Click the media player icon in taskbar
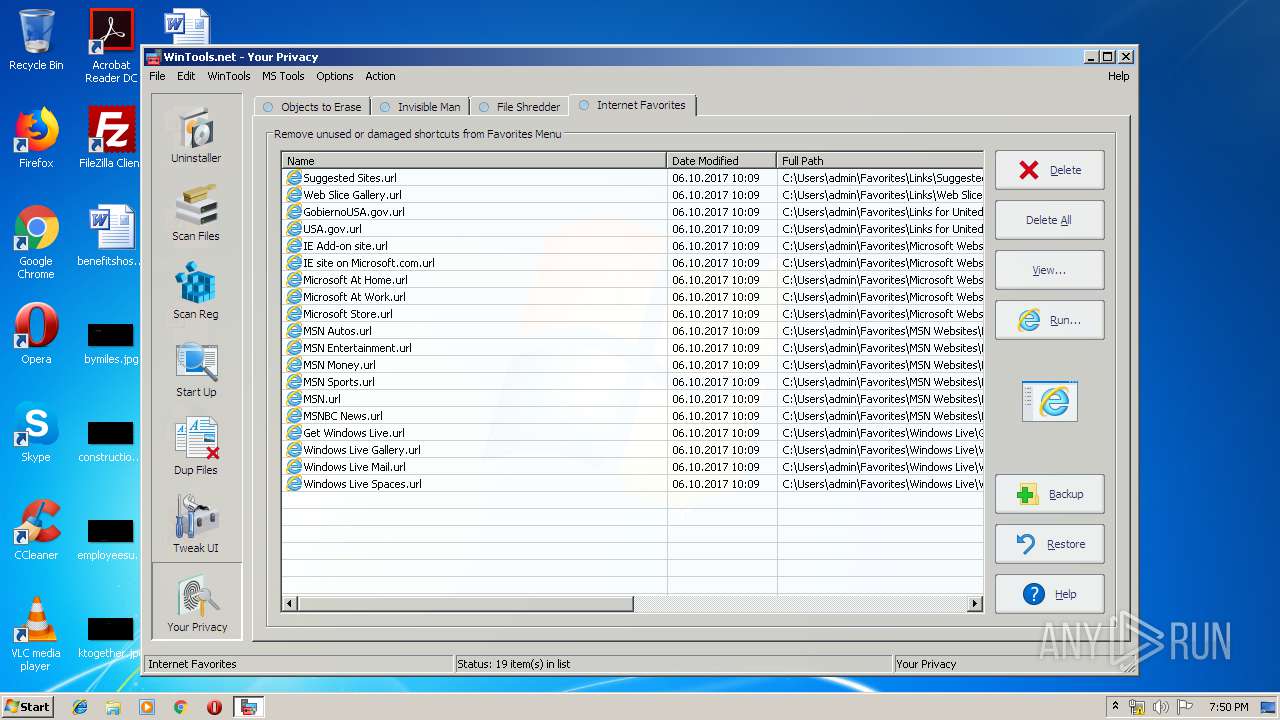The image size is (1280, 720). [x=147, y=707]
